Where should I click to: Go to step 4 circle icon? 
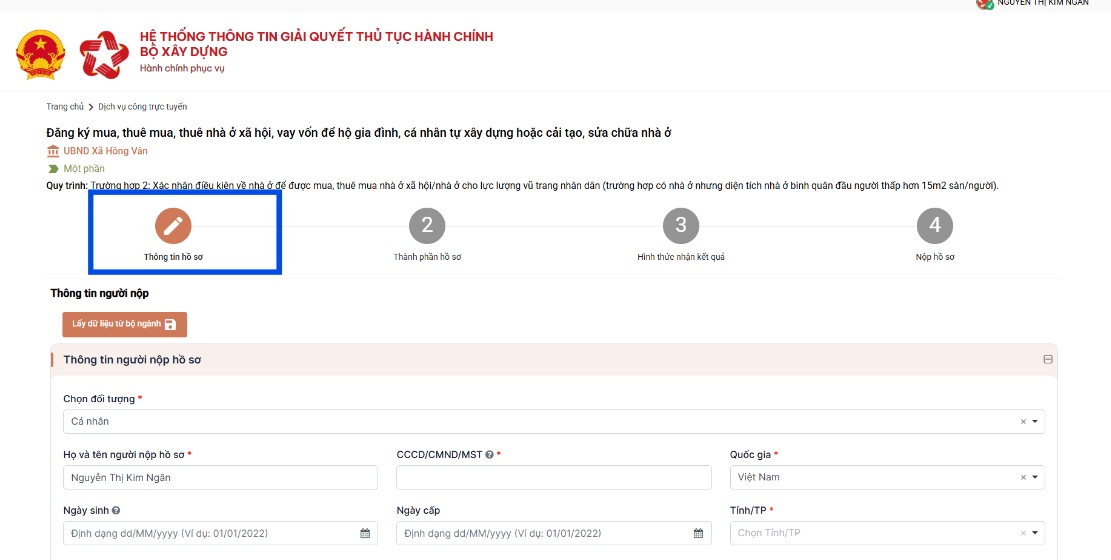point(935,225)
